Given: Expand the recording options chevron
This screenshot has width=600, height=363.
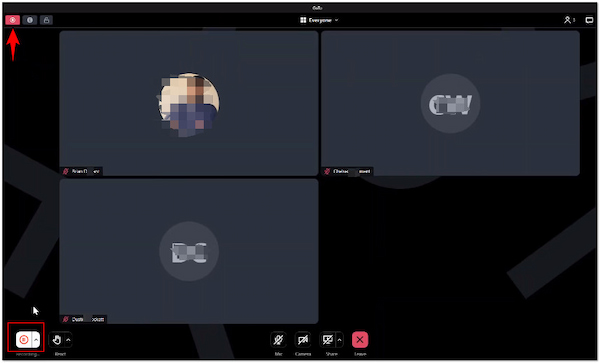Looking at the screenshot, I should [36, 339].
